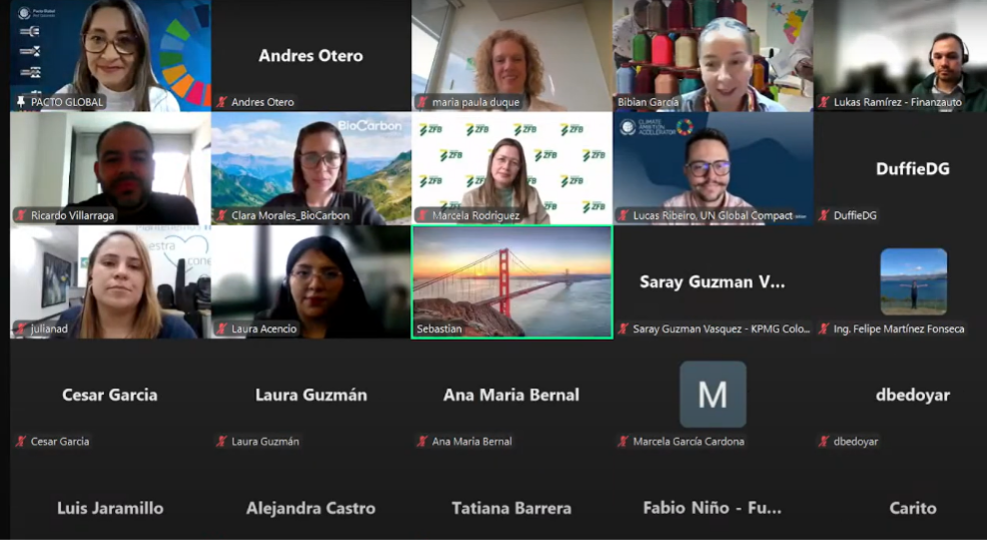990x543 pixels.
Task: Click muted mic icon beside Ricardo Villarraga
Action: coord(21,215)
